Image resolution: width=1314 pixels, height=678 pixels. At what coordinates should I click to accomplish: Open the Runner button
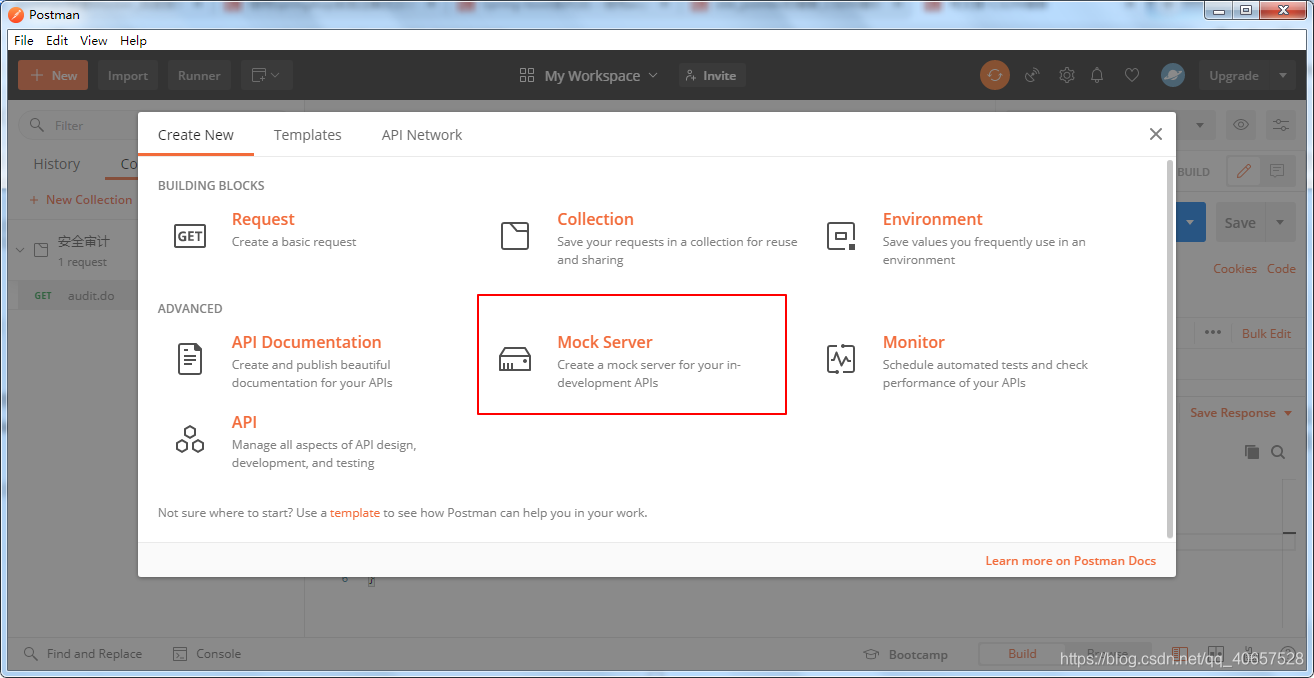coord(200,75)
